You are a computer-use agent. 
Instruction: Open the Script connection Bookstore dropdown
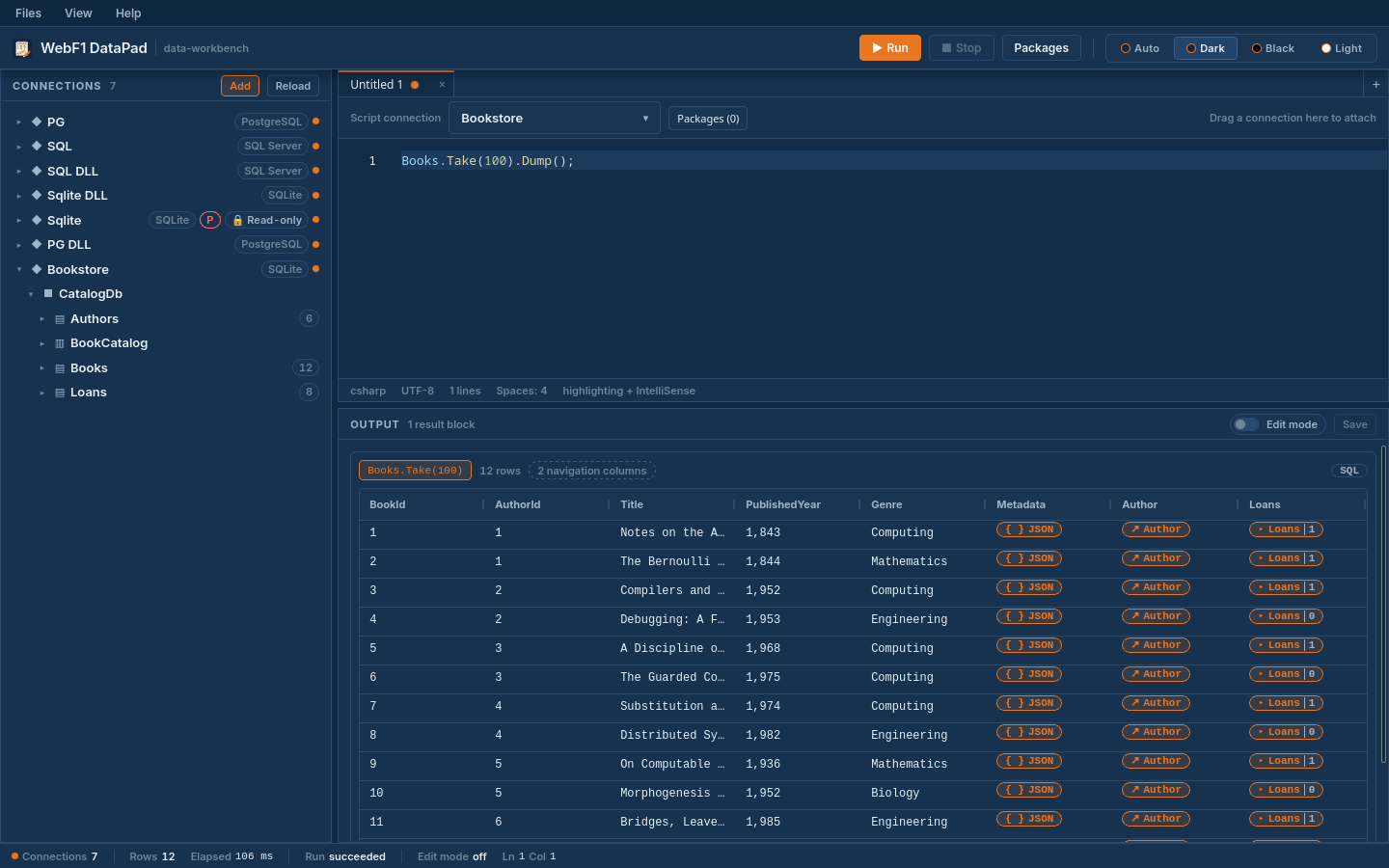555,118
